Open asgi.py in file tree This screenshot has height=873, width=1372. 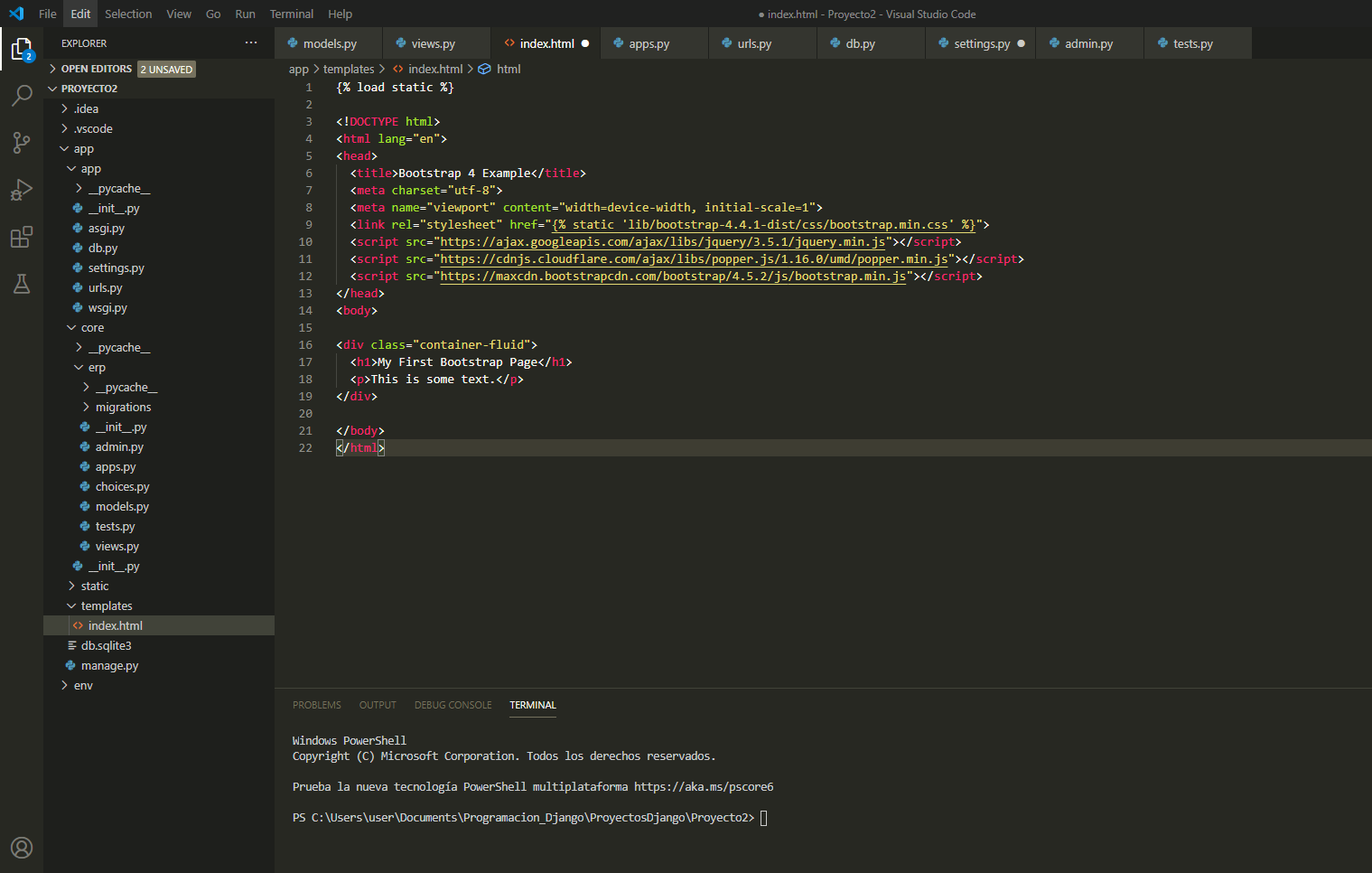[x=159, y=228]
